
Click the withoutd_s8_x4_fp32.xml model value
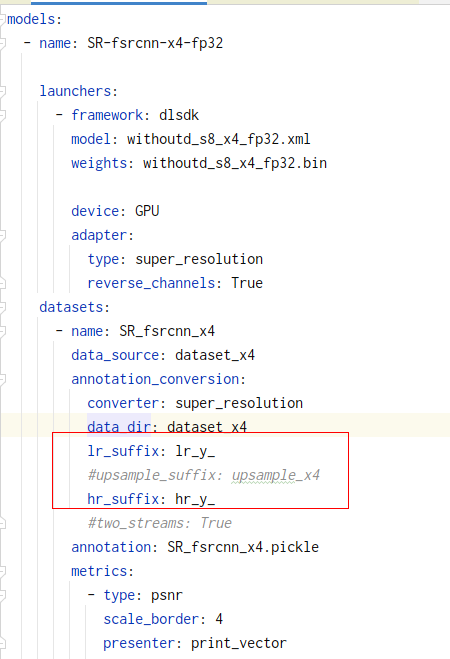click(218, 139)
